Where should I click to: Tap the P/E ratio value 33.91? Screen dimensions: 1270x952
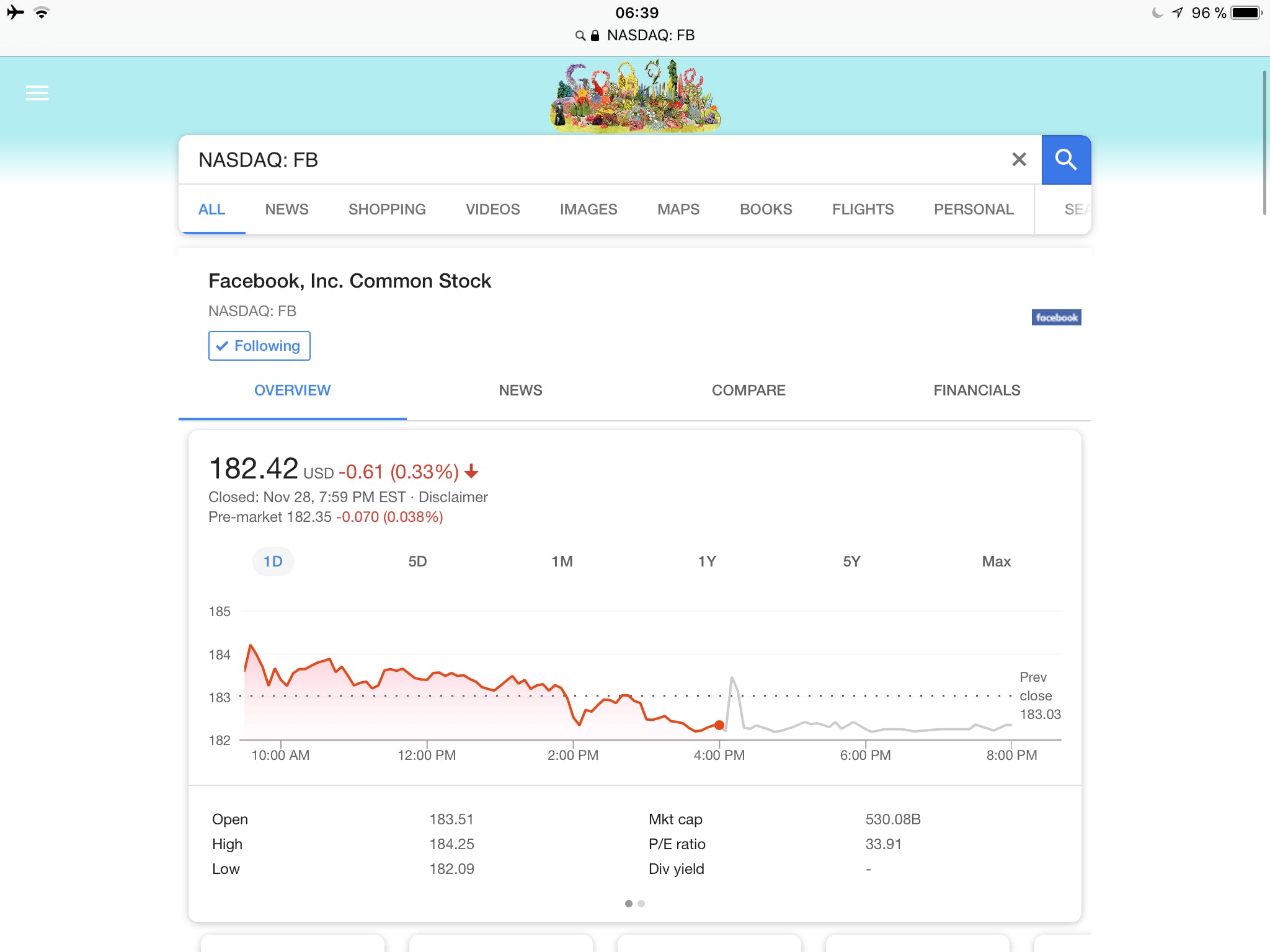point(883,844)
